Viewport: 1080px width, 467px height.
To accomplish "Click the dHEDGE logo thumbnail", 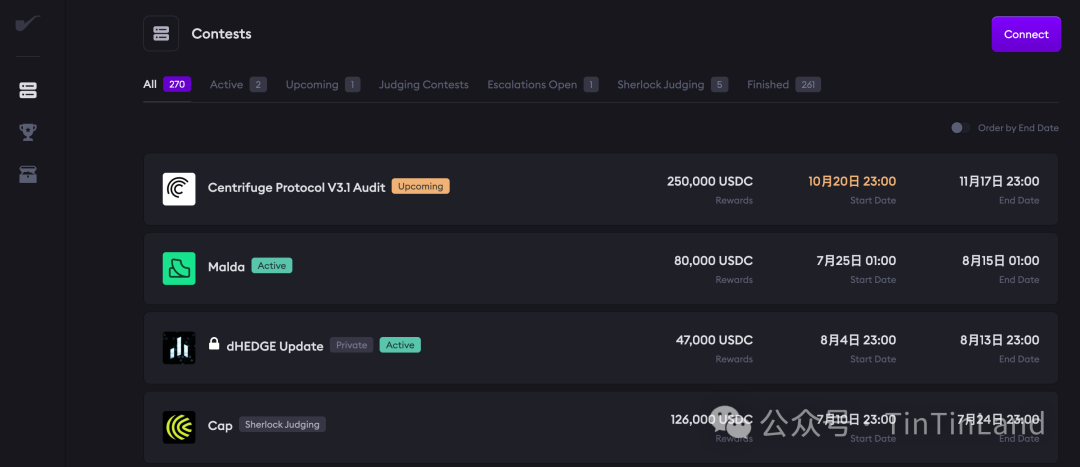I will [179, 348].
